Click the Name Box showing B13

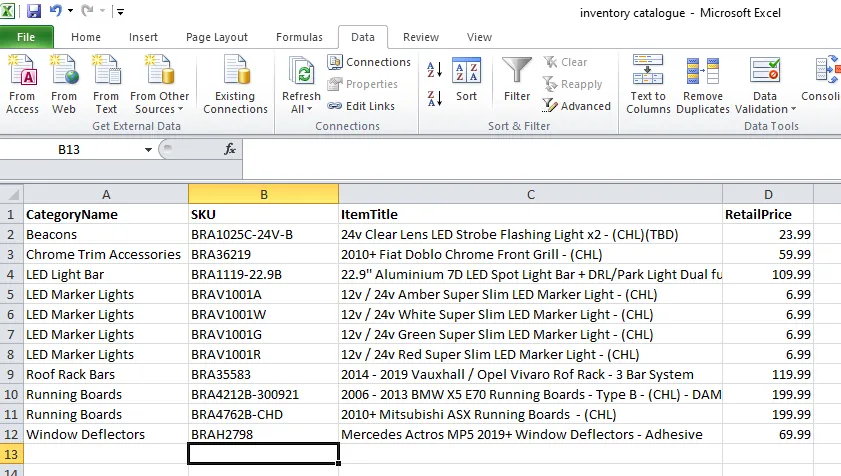pyautogui.click(x=69, y=150)
